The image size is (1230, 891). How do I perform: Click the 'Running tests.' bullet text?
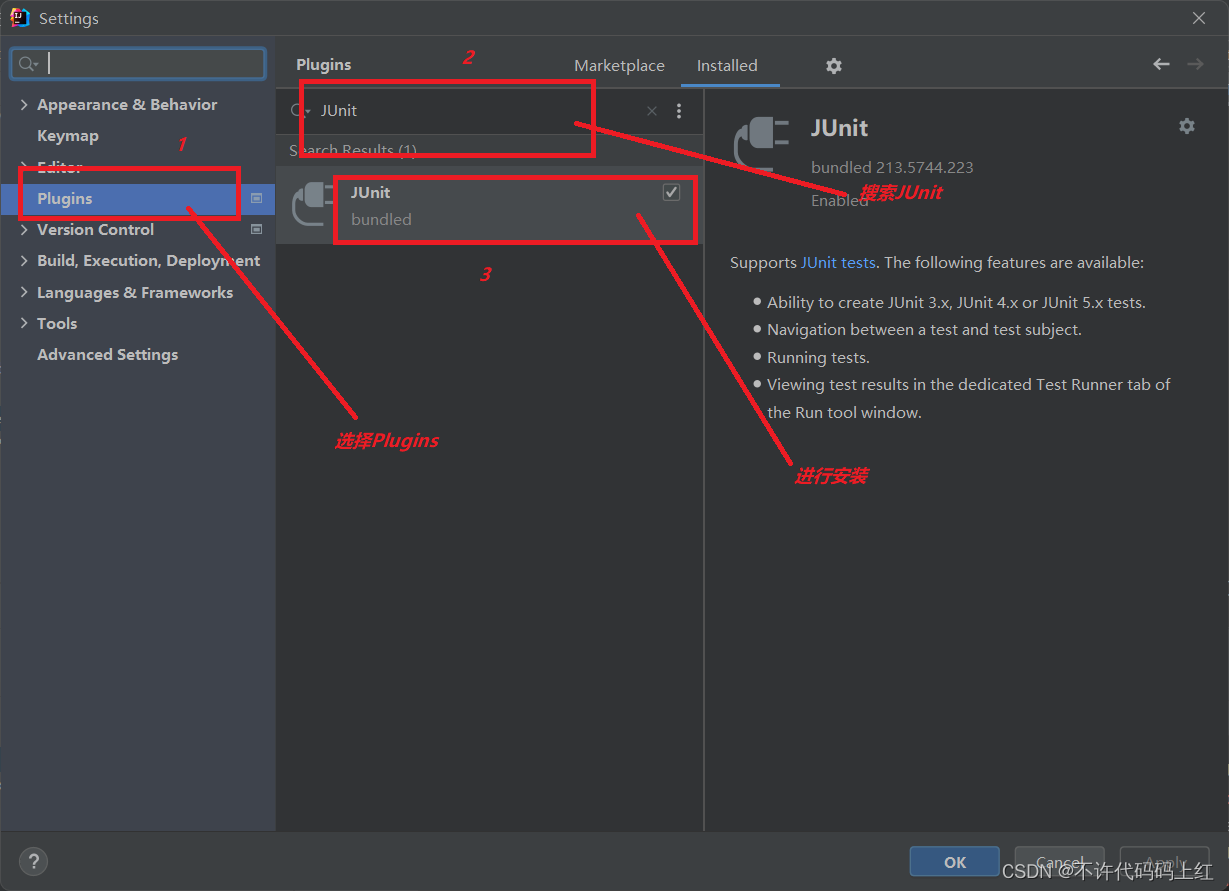pos(818,357)
